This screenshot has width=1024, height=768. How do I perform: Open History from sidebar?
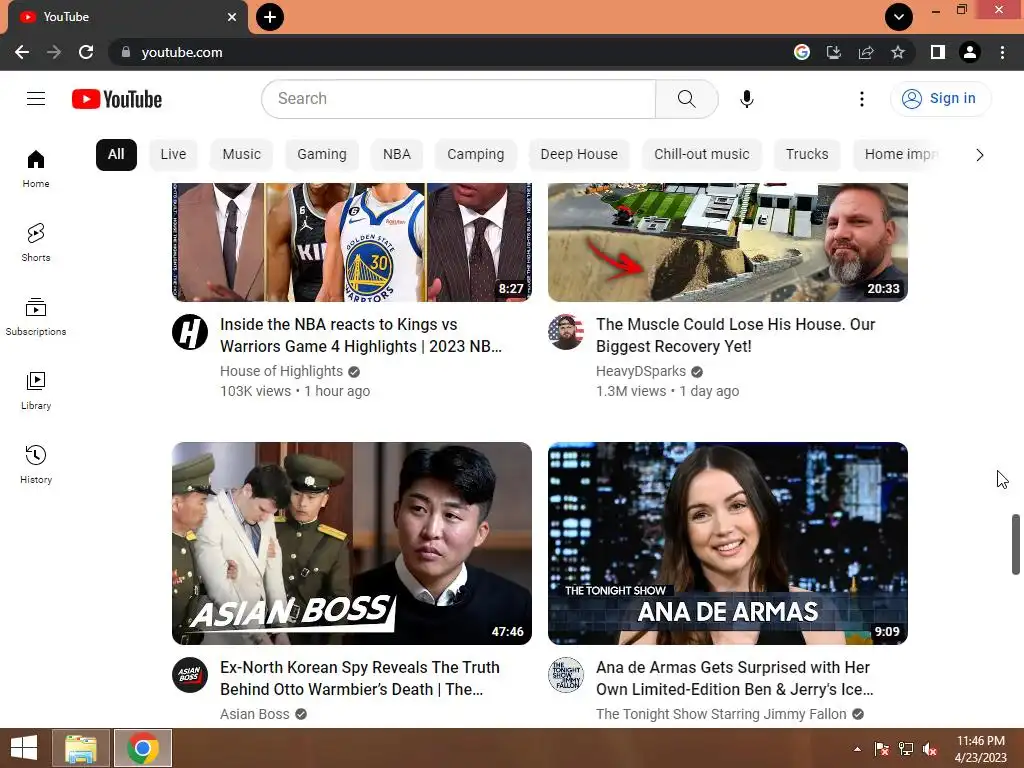pyautogui.click(x=36, y=464)
